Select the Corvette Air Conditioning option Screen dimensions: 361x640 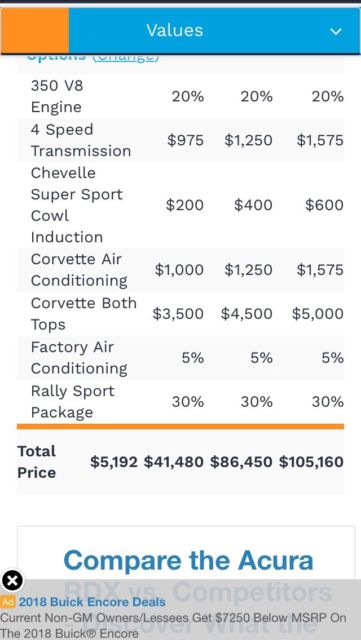pyautogui.click(x=180, y=270)
